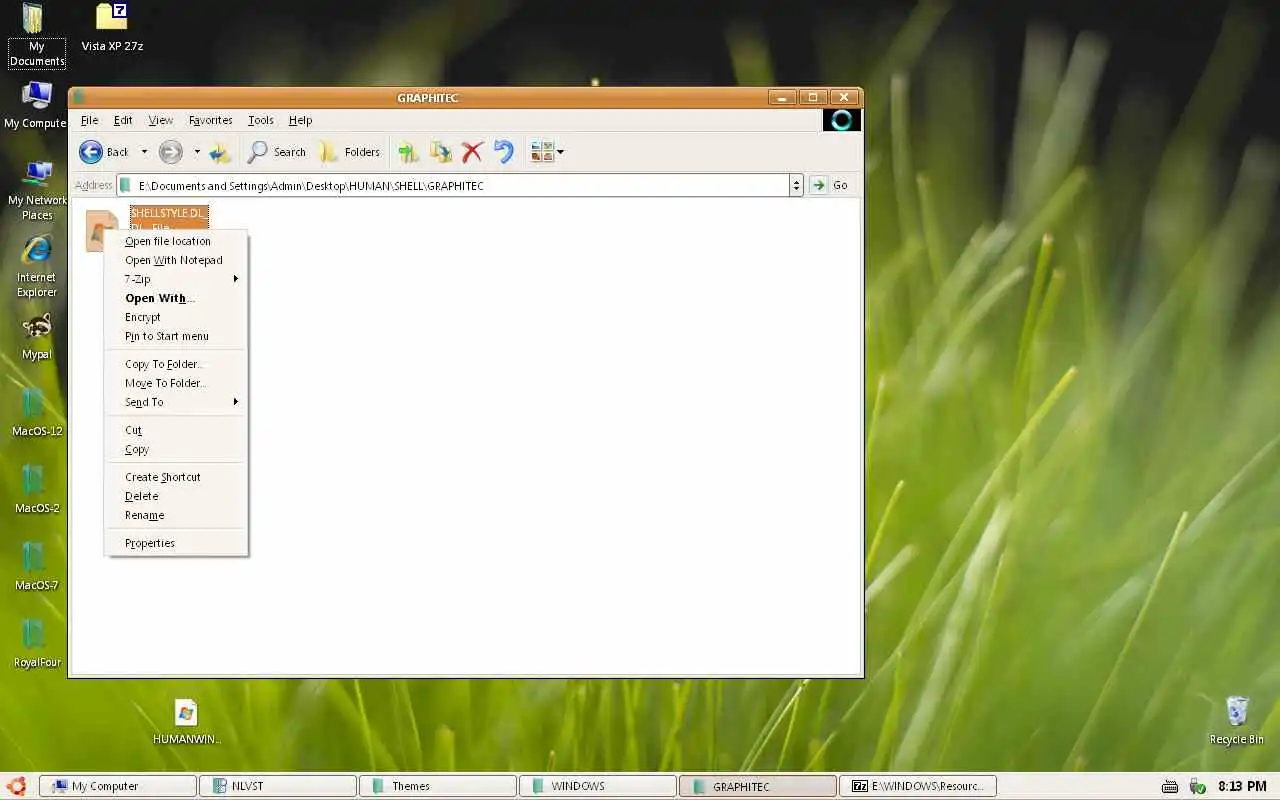Click the safely remove hardware tray icon
The image size is (1280, 800).
[x=1197, y=787]
